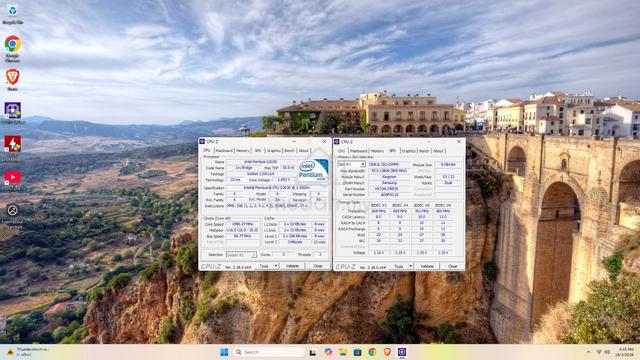Open the network icon in the system tray
Screen dimensions: 640x360
pyautogui.click(x=599, y=352)
